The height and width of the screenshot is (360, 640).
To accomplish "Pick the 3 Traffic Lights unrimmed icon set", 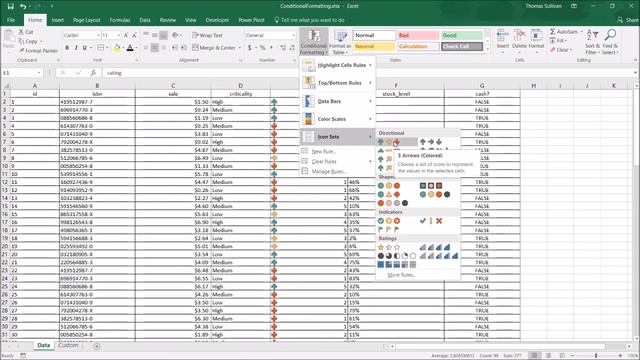I will [389, 186].
